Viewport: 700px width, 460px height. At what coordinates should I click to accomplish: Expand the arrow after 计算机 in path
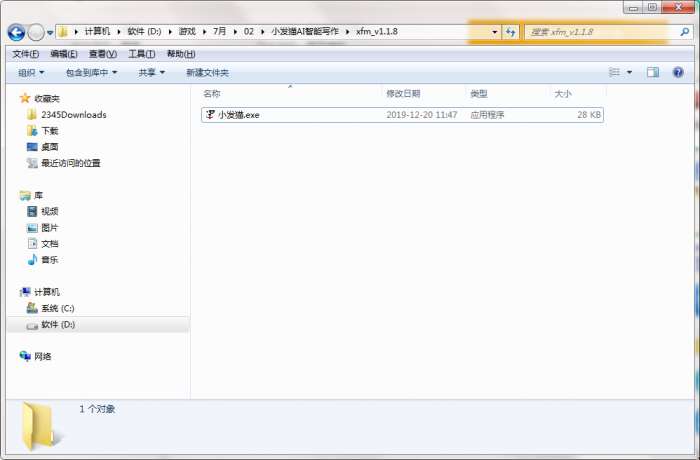[x=119, y=32]
